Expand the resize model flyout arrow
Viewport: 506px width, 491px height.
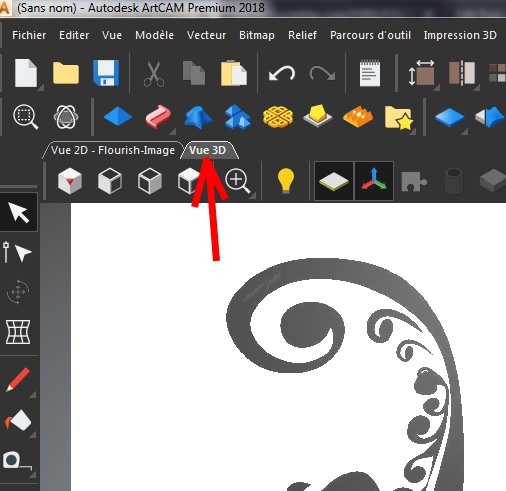(x=436, y=88)
